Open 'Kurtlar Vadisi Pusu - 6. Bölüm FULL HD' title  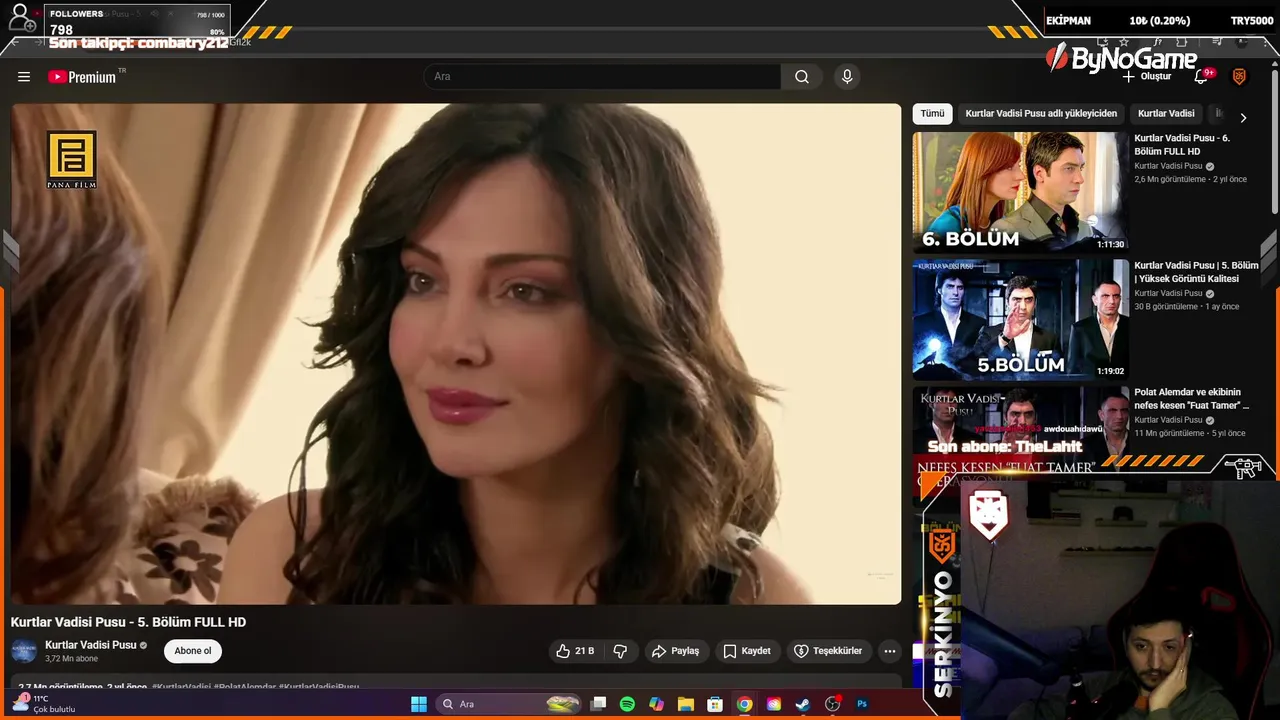pos(1182,145)
